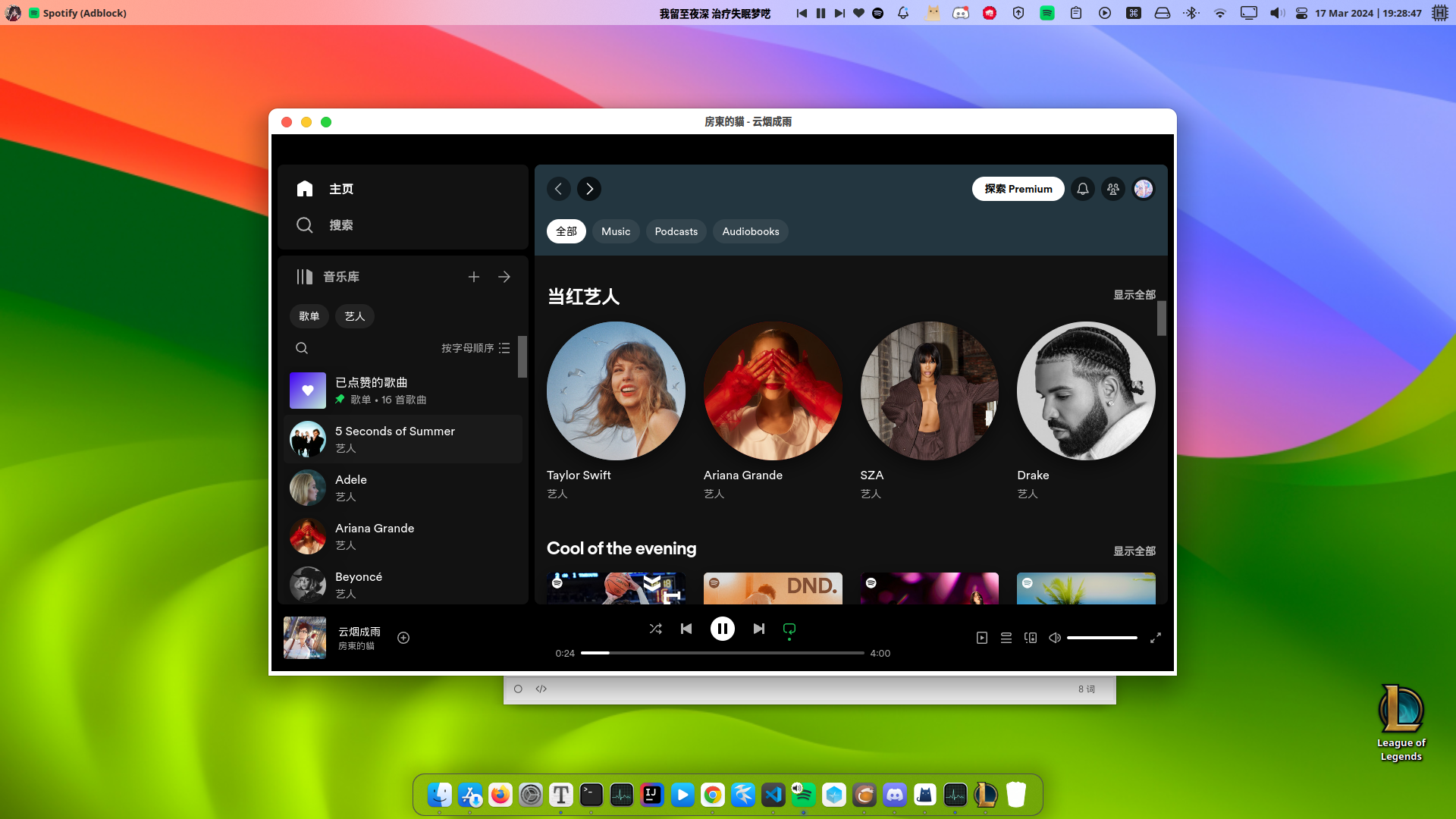1456x819 pixels.
Task: Open the alphabetical sort order dropdown
Action: coord(475,348)
